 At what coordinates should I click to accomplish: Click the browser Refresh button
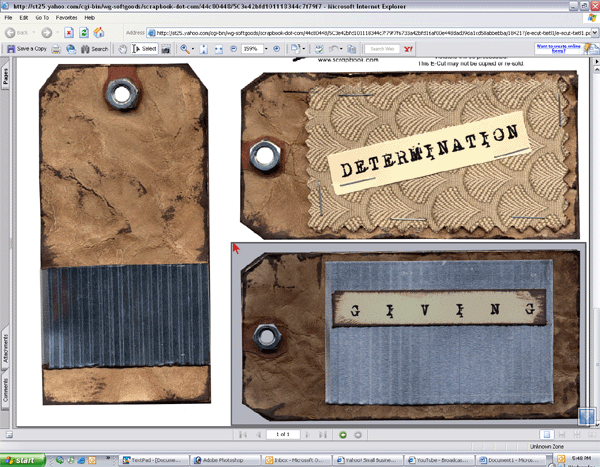pyautogui.click(x=84, y=32)
